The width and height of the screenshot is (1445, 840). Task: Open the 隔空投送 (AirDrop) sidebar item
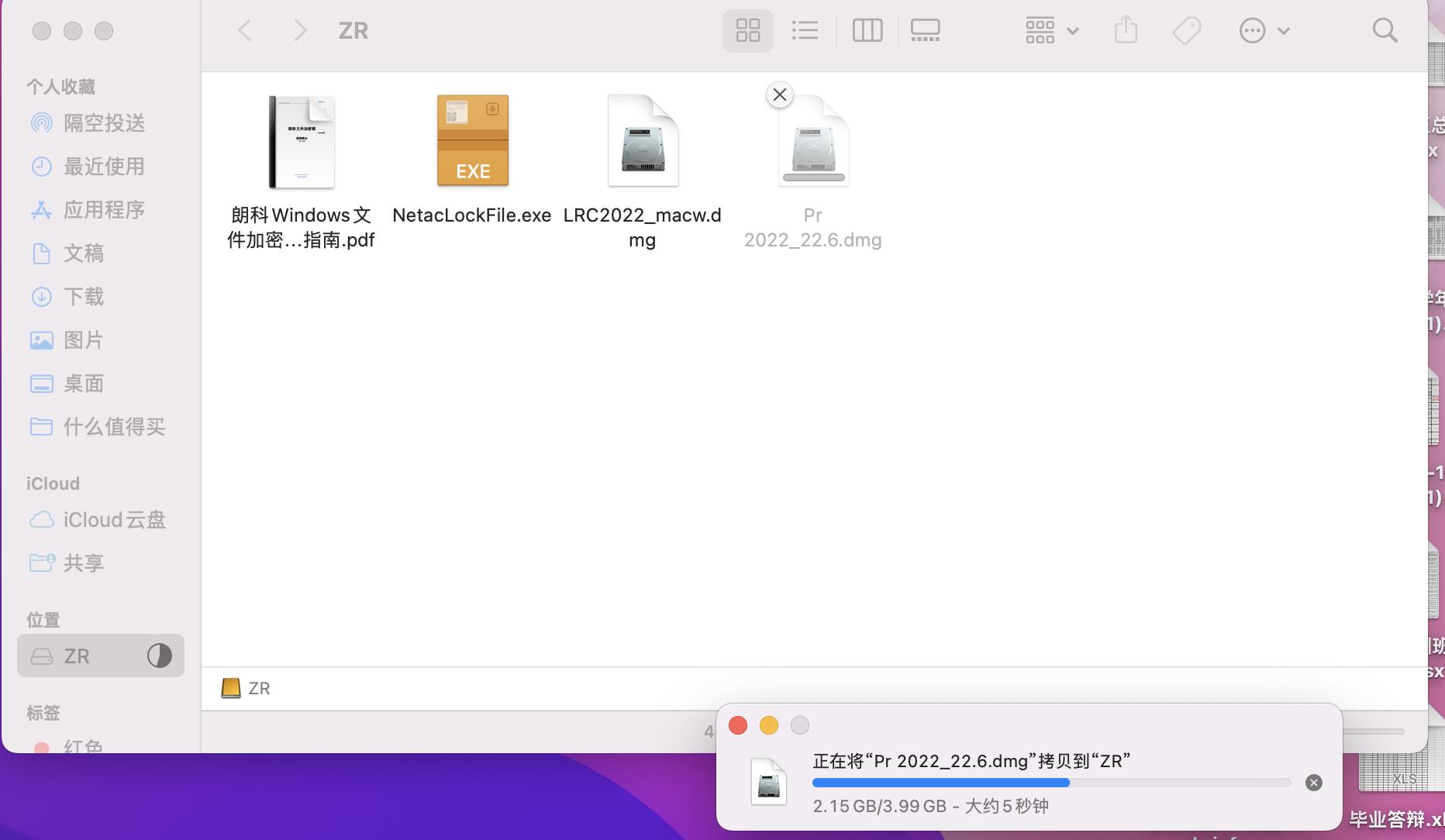click(x=103, y=122)
